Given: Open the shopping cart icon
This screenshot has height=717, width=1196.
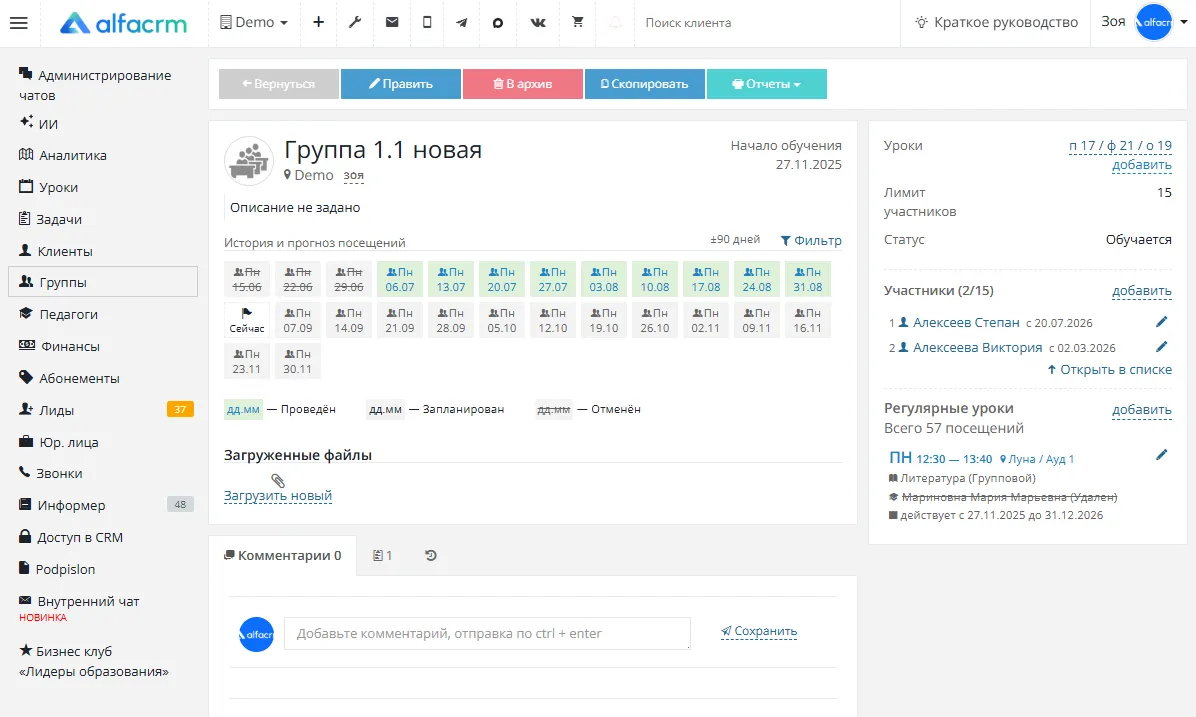Looking at the screenshot, I should click(x=577, y=22).
